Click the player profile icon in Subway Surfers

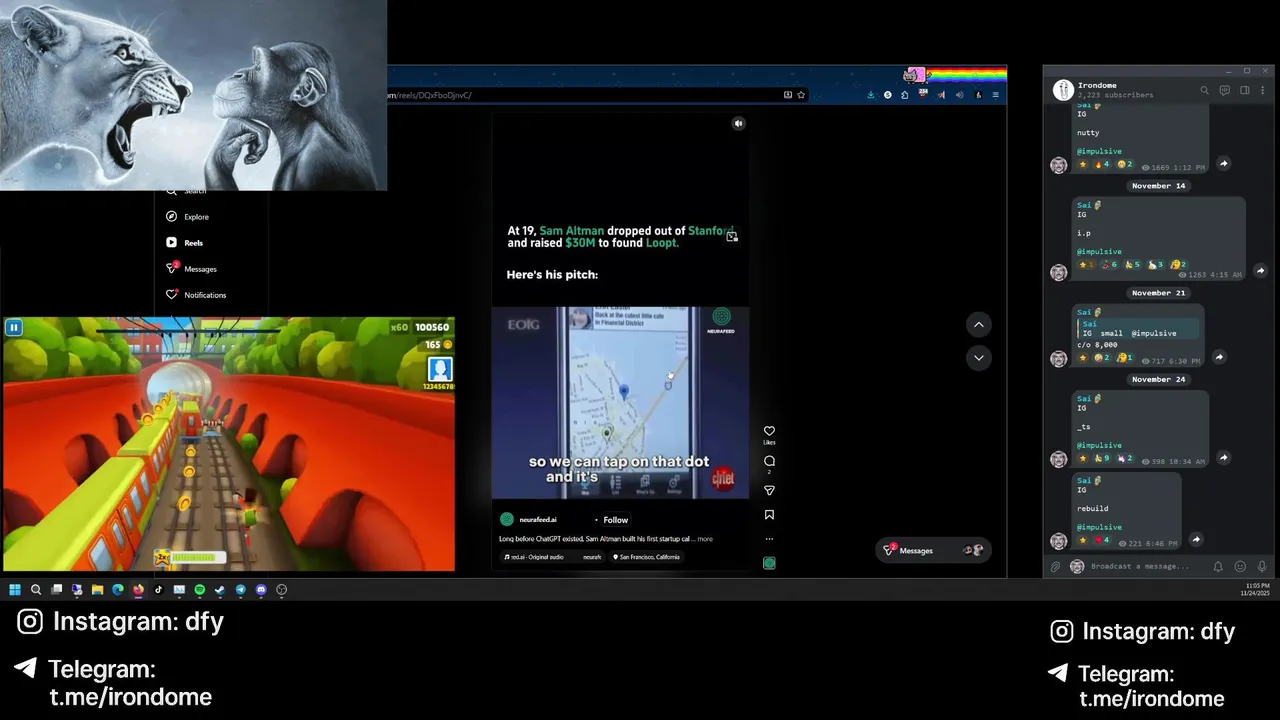pyautogui.click(x=440, y=369)
